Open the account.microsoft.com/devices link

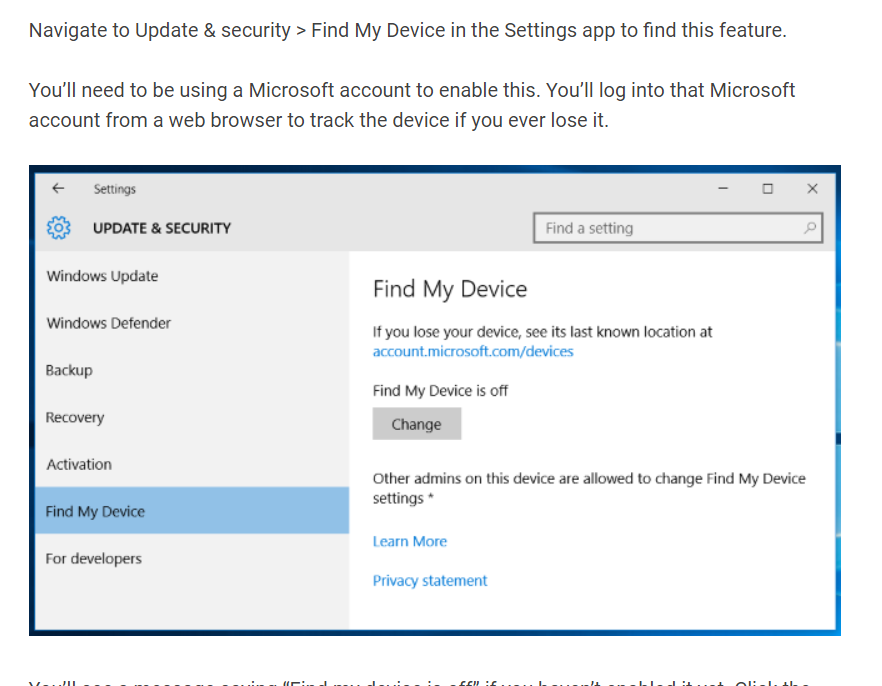473,352
